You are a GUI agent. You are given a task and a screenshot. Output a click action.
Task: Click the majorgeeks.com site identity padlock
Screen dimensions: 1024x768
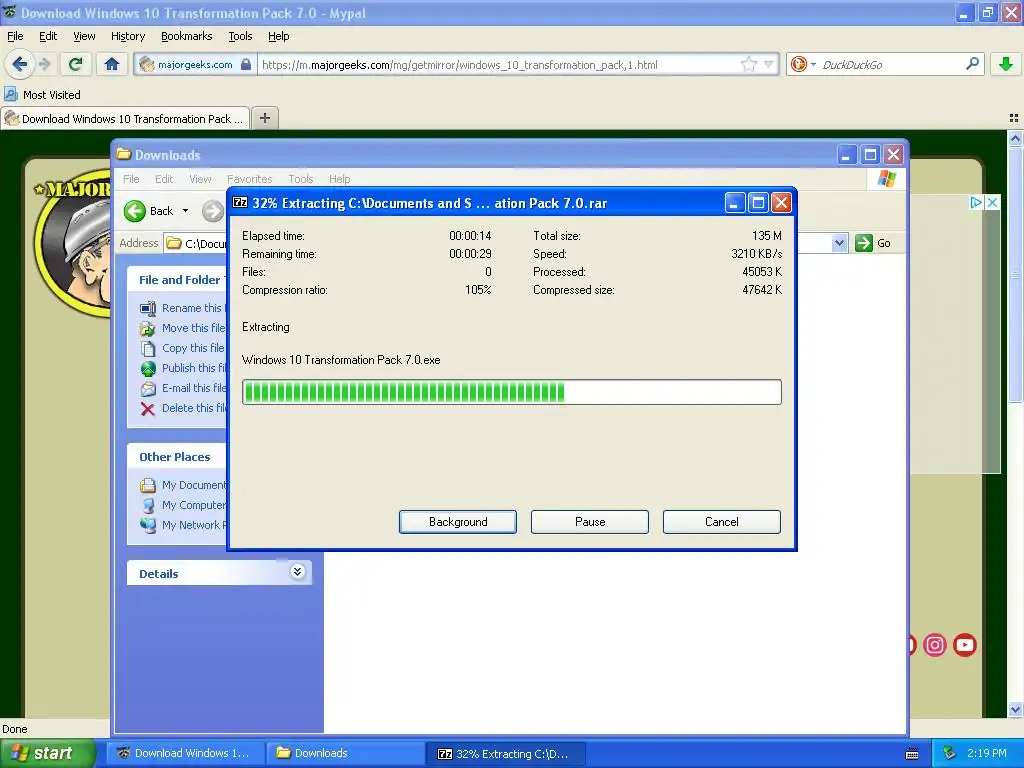click(246, 64)
